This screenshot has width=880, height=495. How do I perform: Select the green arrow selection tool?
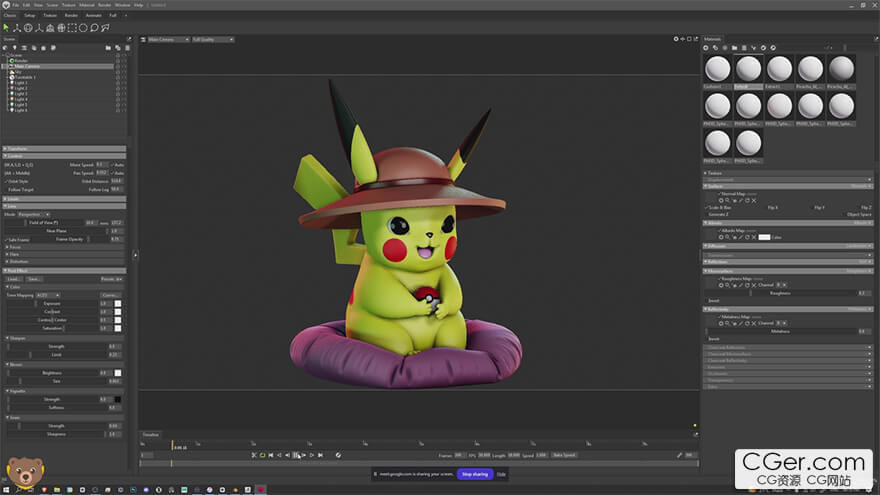(6, 28)
